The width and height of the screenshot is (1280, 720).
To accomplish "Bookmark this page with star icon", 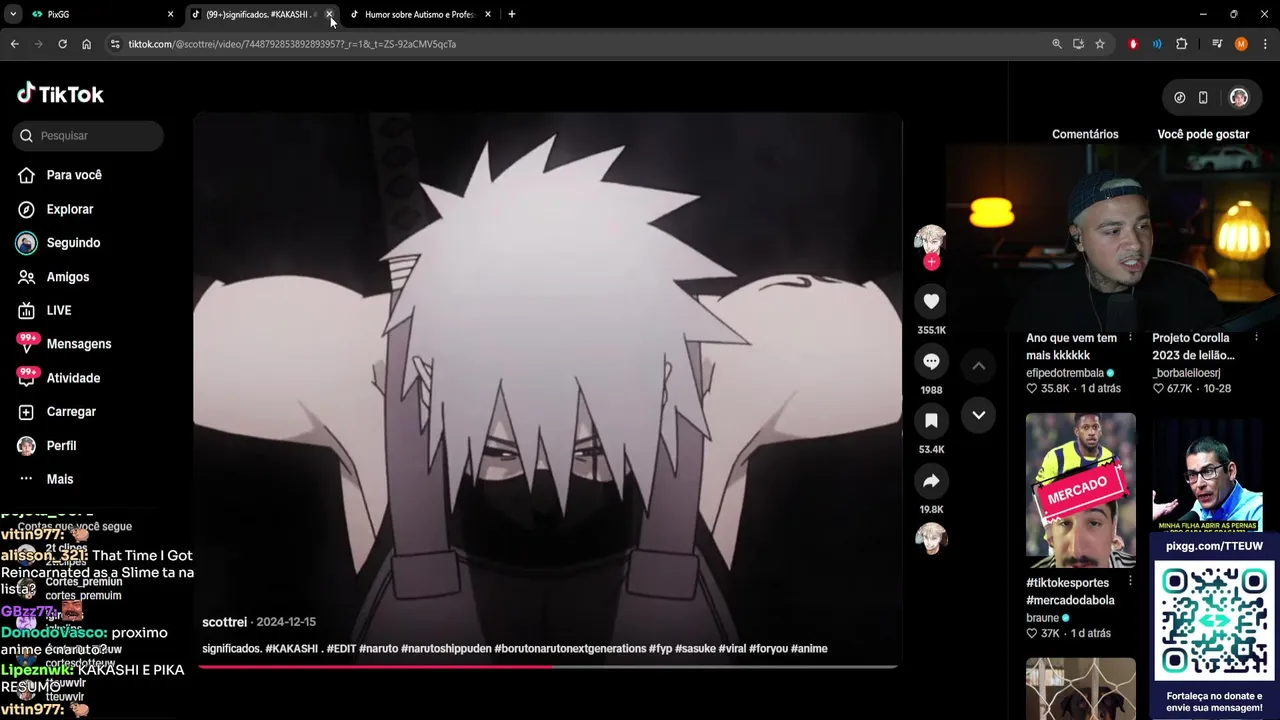I will click(x=1100, y=44).
